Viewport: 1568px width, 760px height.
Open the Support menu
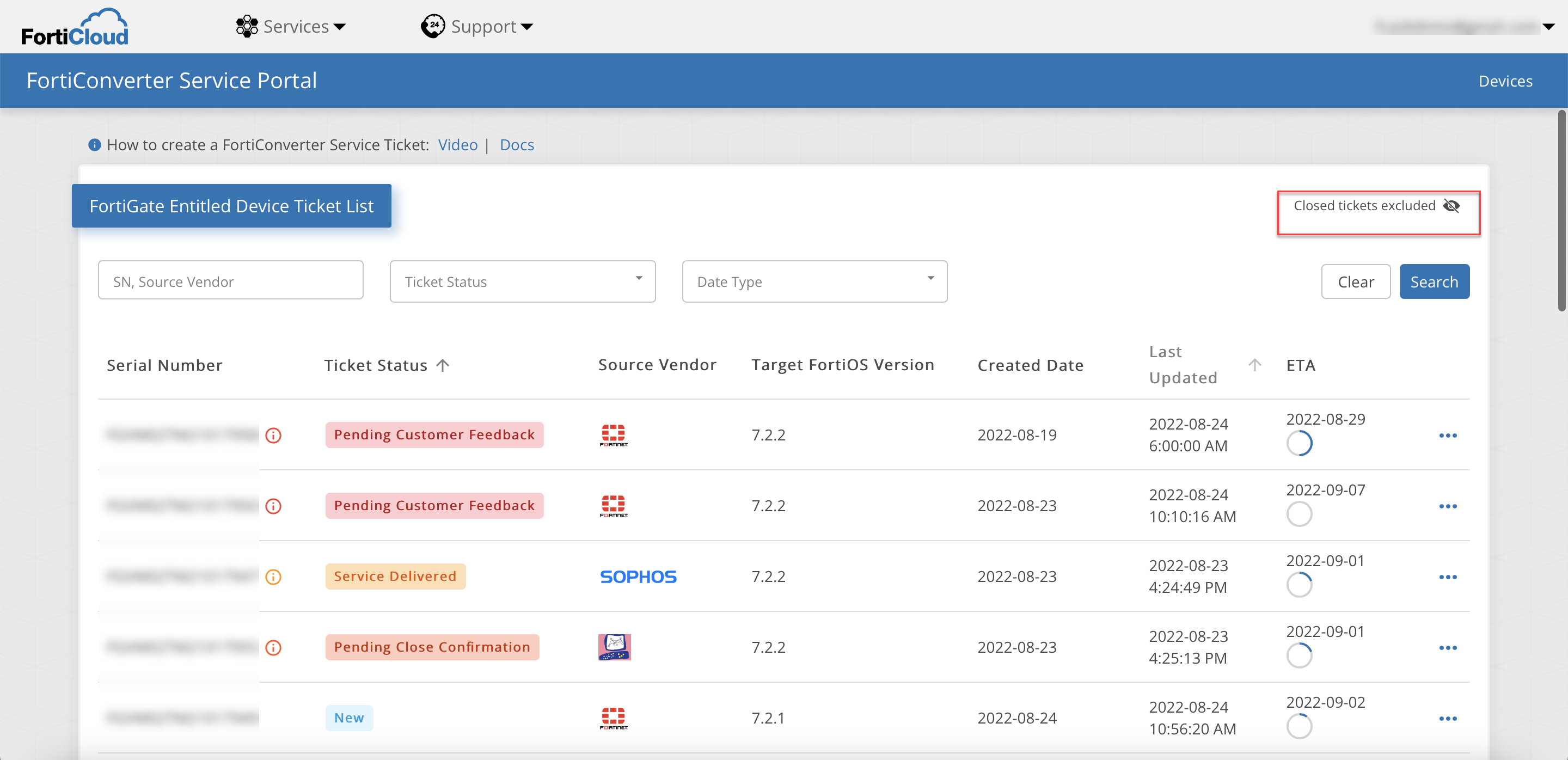coord(476,27)
